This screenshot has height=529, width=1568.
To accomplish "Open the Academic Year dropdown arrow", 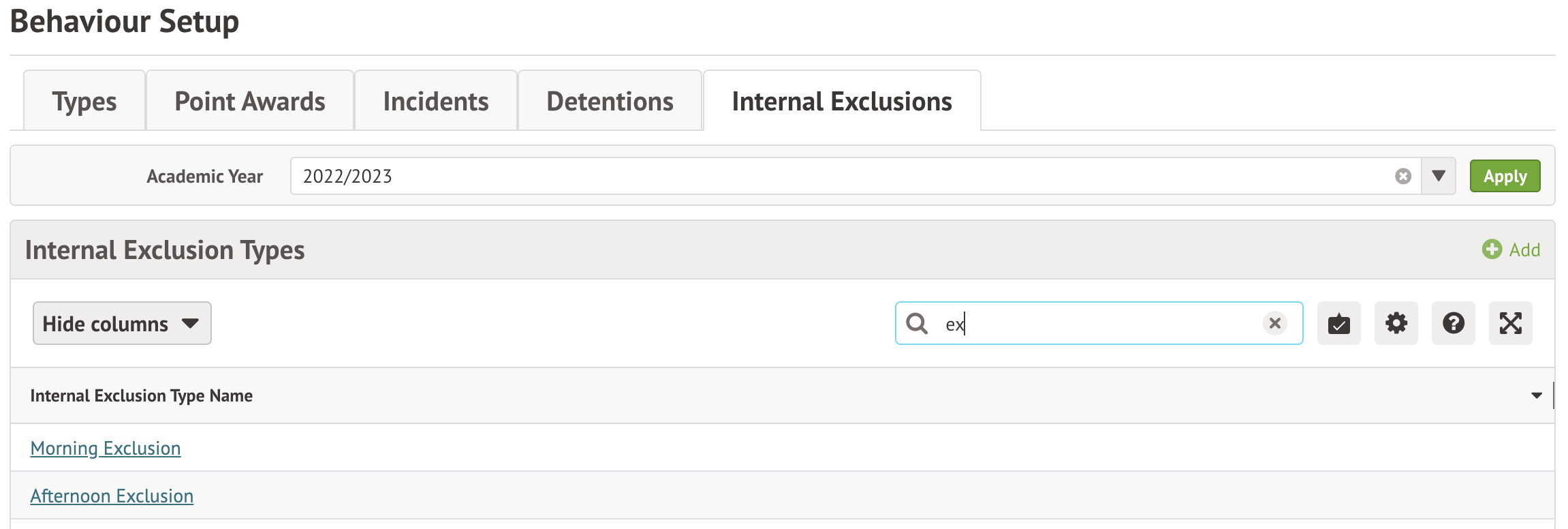I will (x=1439, y=177).
